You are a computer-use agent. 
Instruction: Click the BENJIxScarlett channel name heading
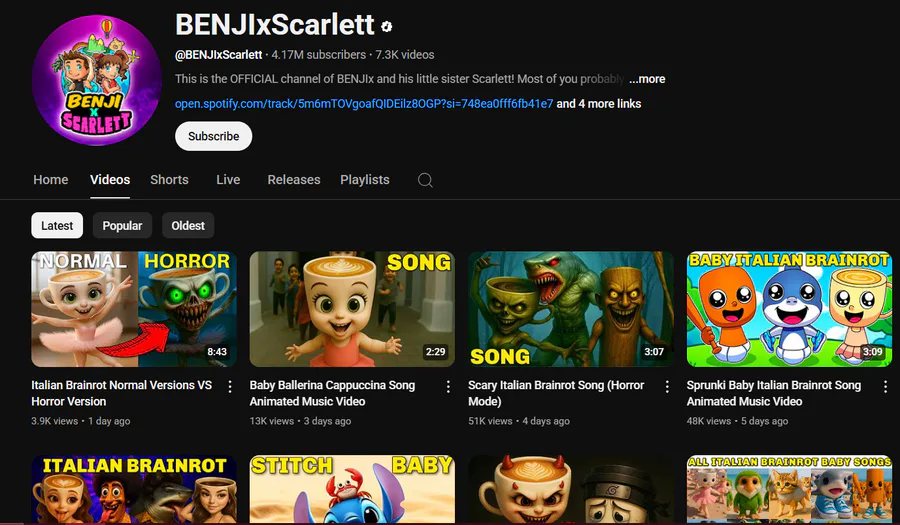coord(275,25)
